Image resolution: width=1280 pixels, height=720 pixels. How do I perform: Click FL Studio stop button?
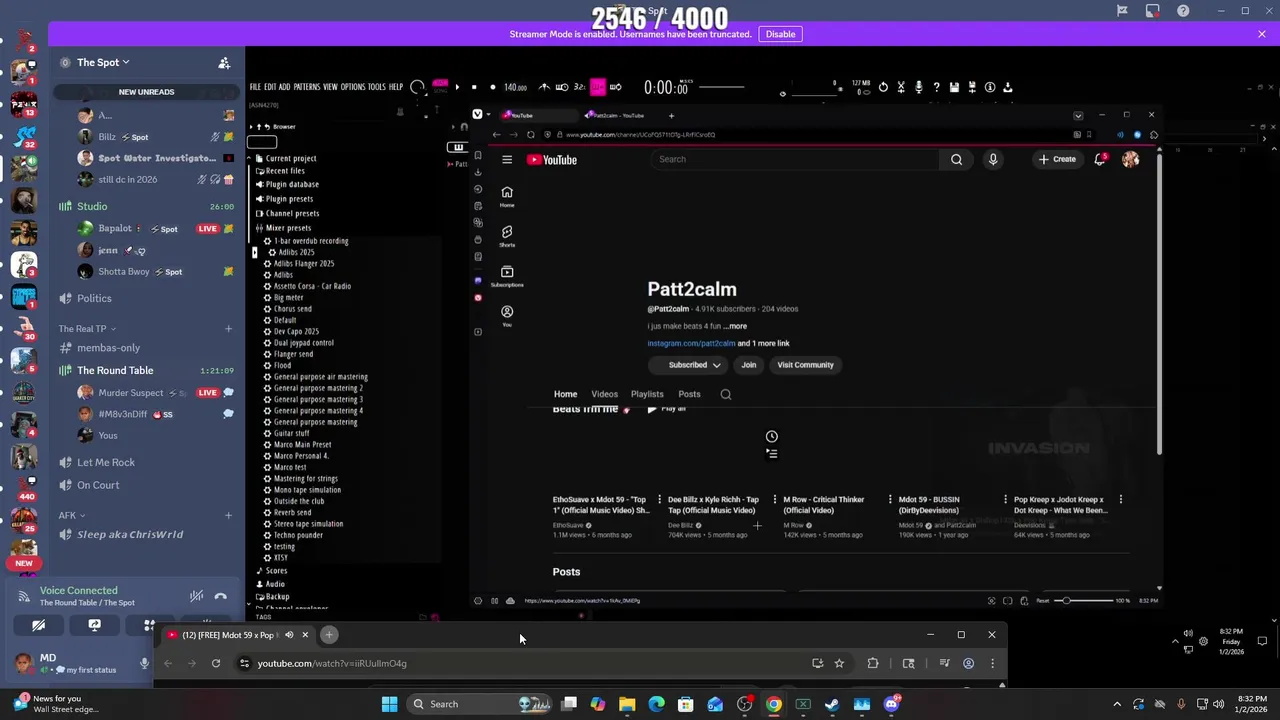click(x=474, y=87)
